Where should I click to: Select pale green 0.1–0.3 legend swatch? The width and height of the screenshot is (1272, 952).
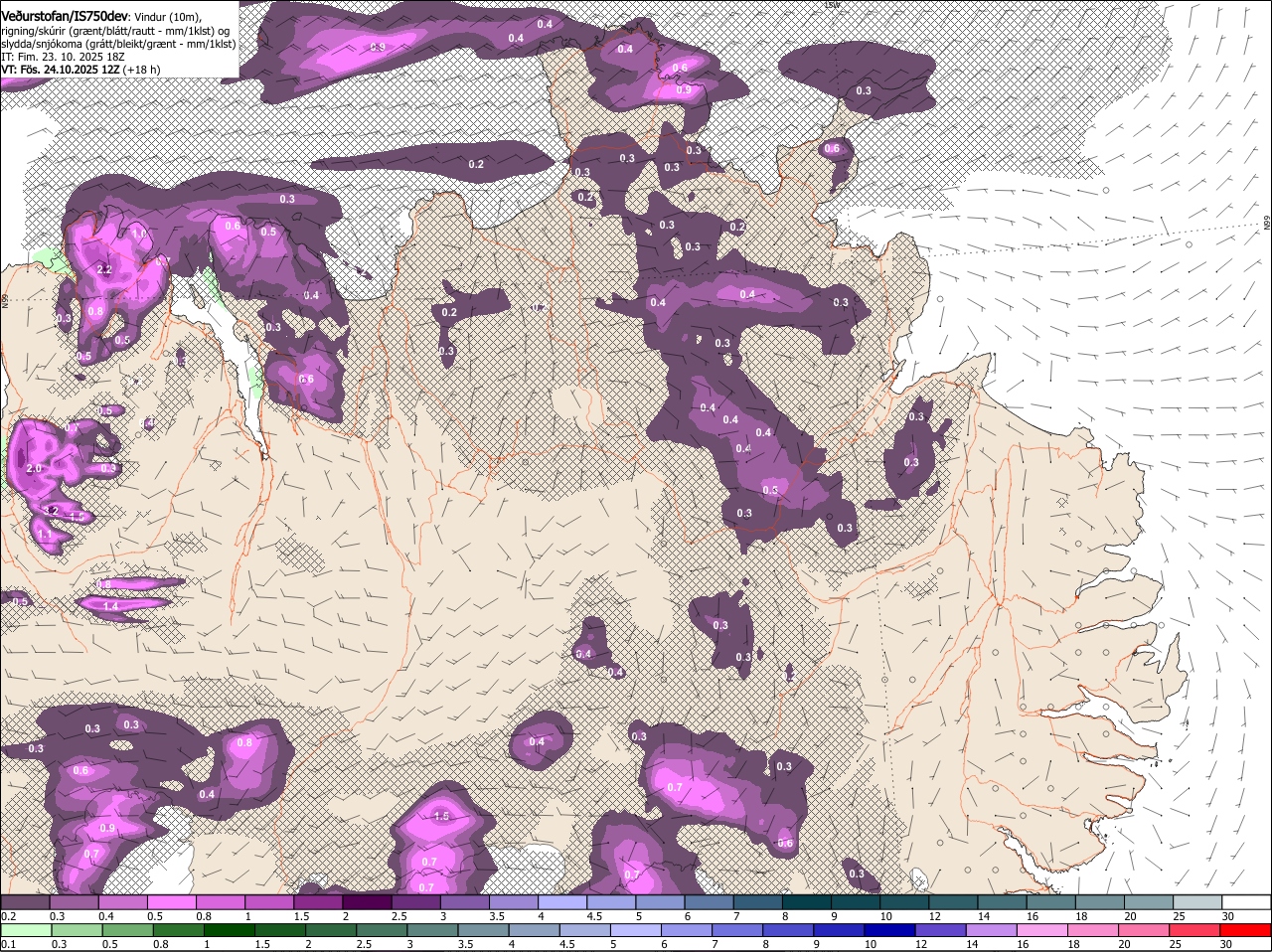pos(25,931)
